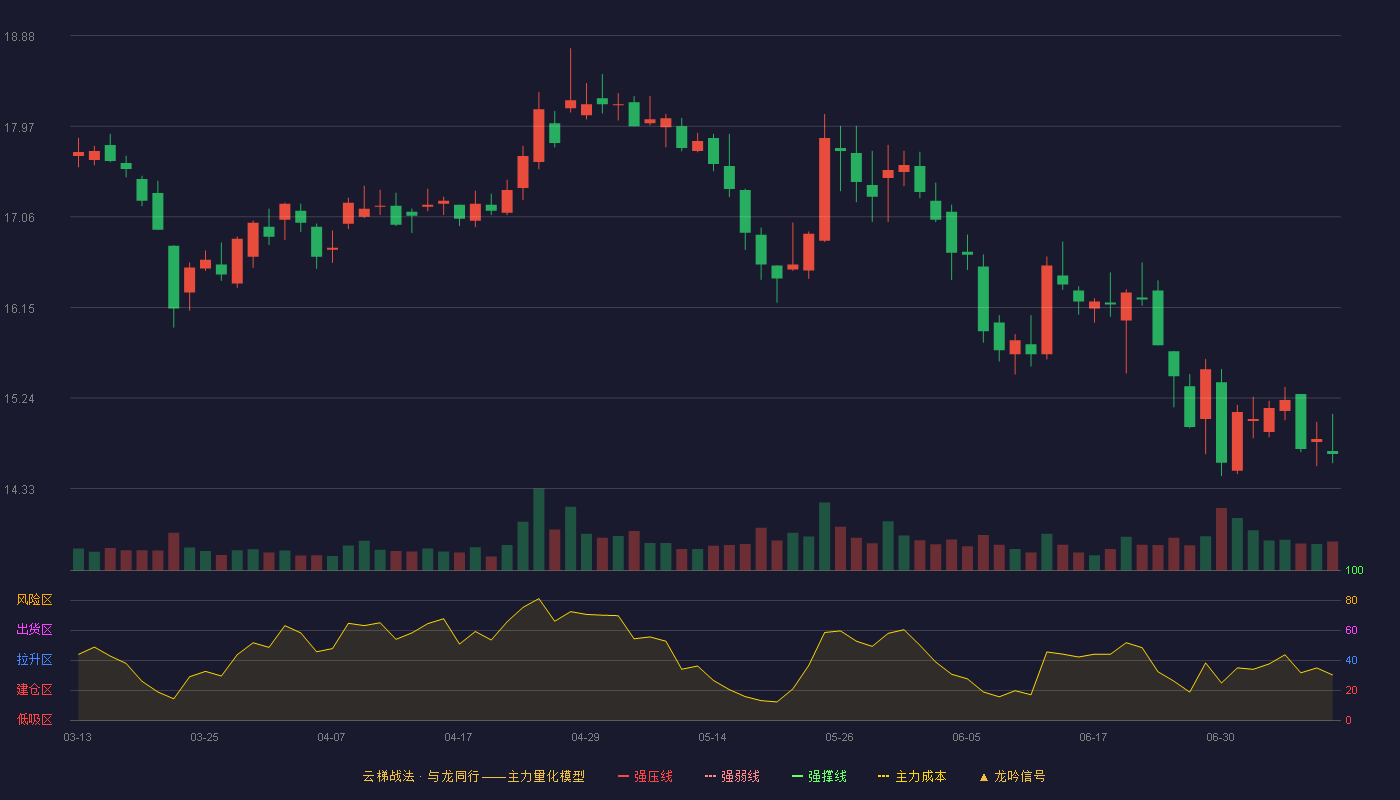Screen dimensions: 1400x800
Task: Click the 03-13 date label
Action: click(x=78, y=737)
